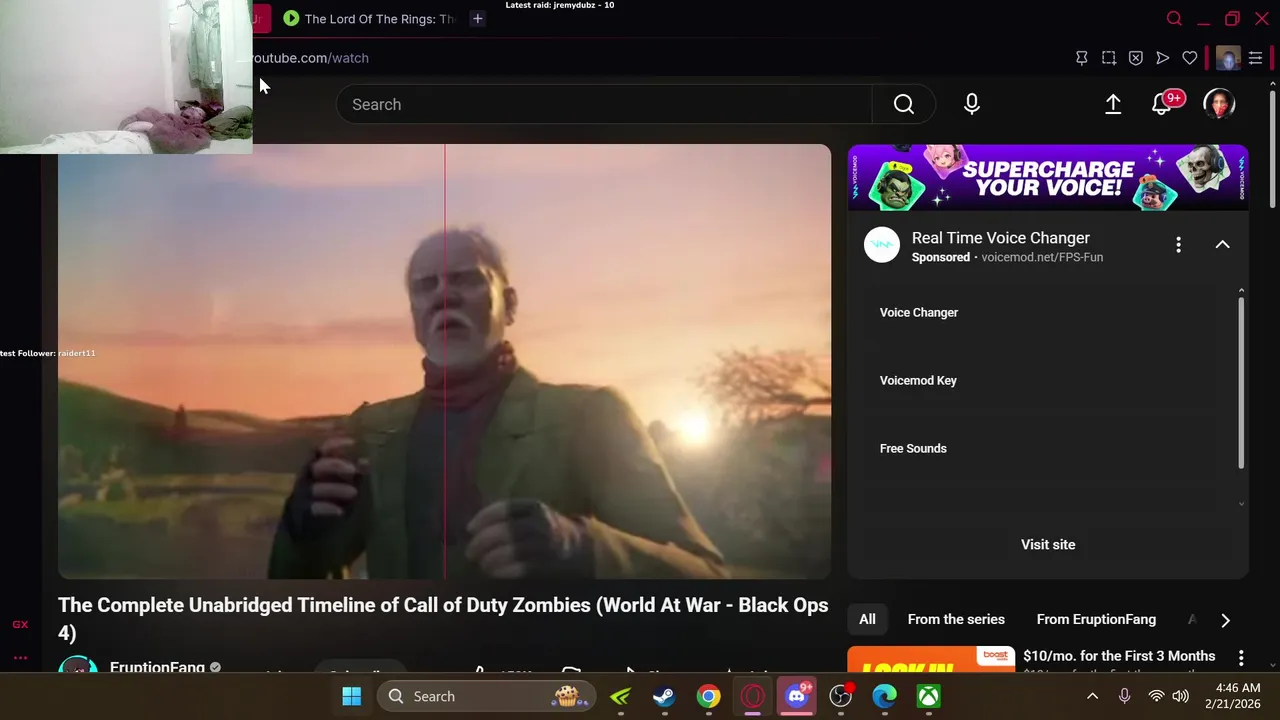Open options for the Boost Mobile ad
Viewport: 1280px width, 720px height.
pos(1241,658)
